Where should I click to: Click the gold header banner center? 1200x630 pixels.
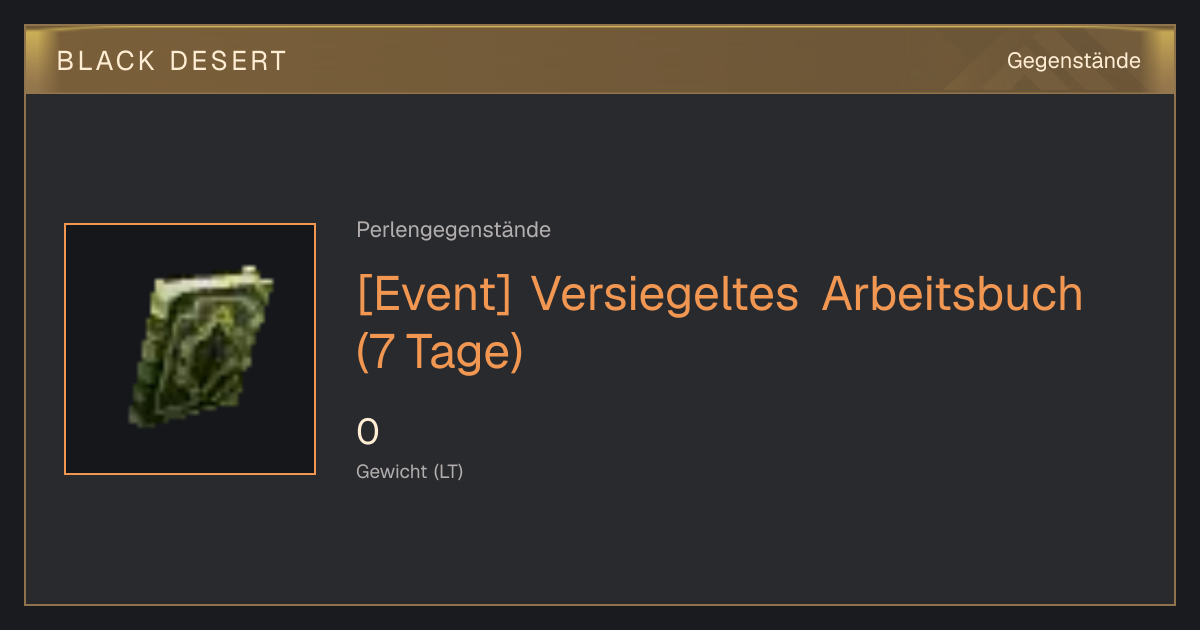[x=600, y=61]
